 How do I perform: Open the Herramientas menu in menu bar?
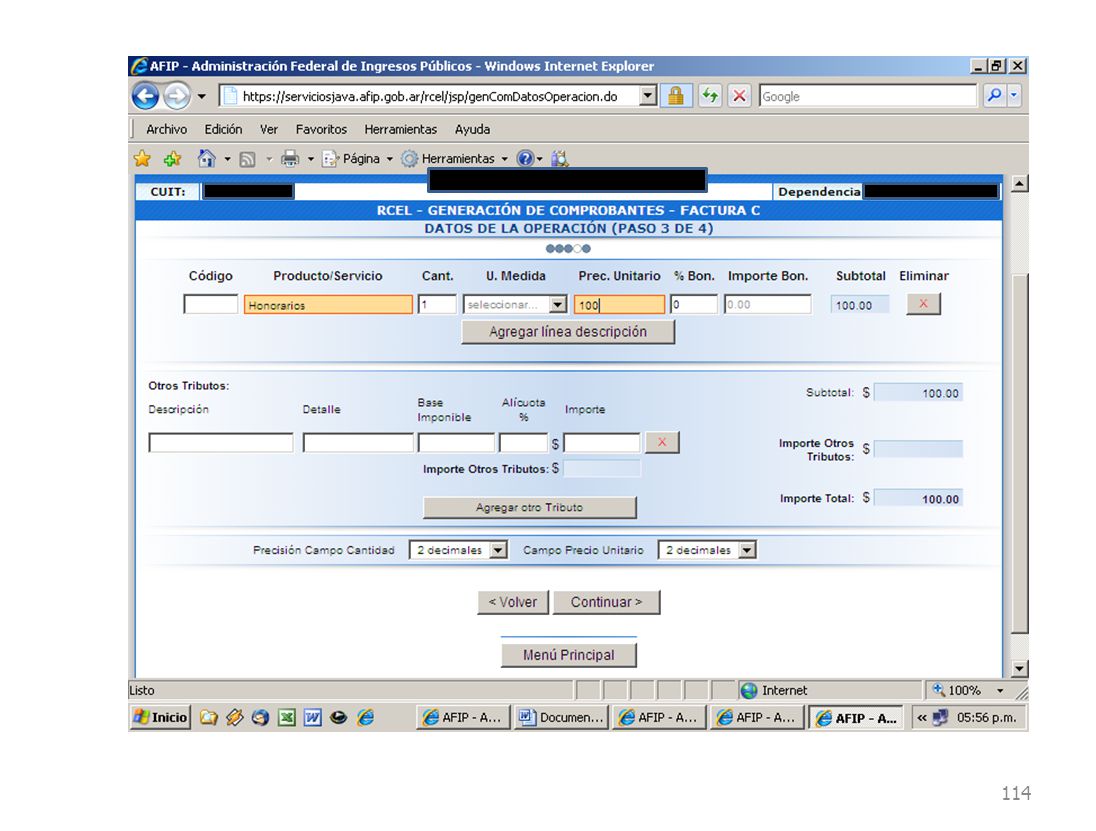click(x=401, y=129)
